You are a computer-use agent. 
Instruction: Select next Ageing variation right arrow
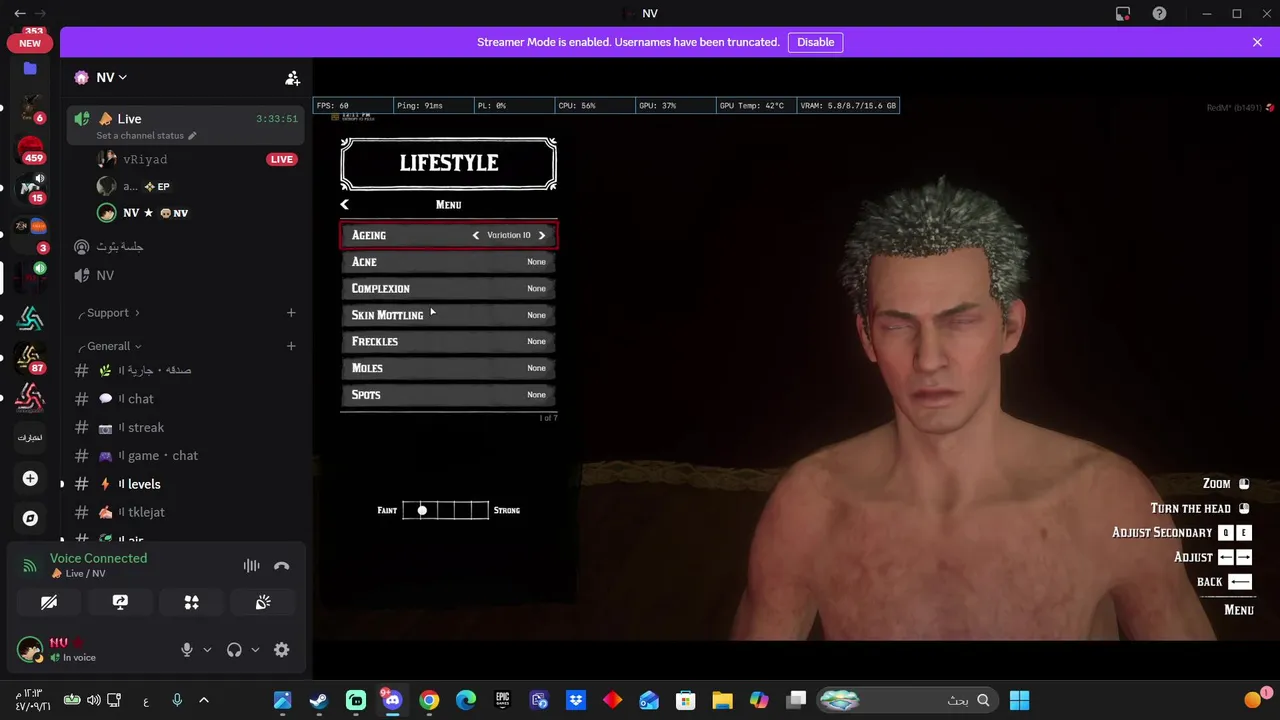coord(542,235)
